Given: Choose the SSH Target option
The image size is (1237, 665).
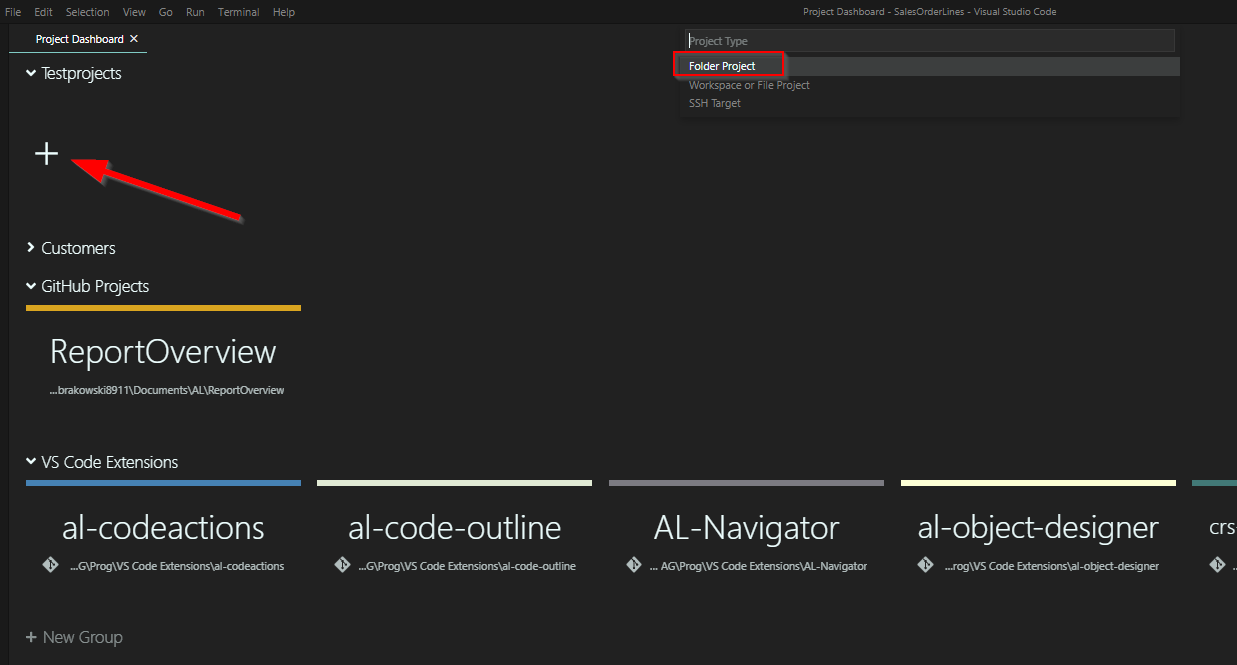Looking at the screenshot, I should 714,102.
